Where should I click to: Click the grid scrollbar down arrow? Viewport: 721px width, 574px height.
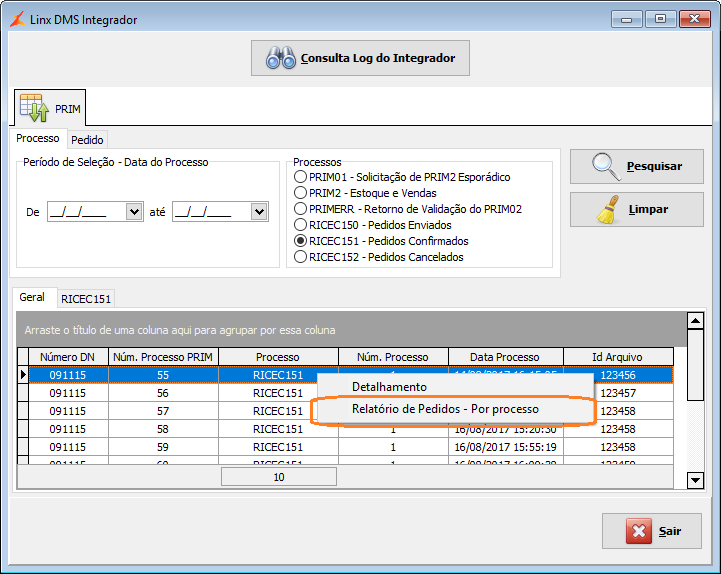(x=695, y=481)
